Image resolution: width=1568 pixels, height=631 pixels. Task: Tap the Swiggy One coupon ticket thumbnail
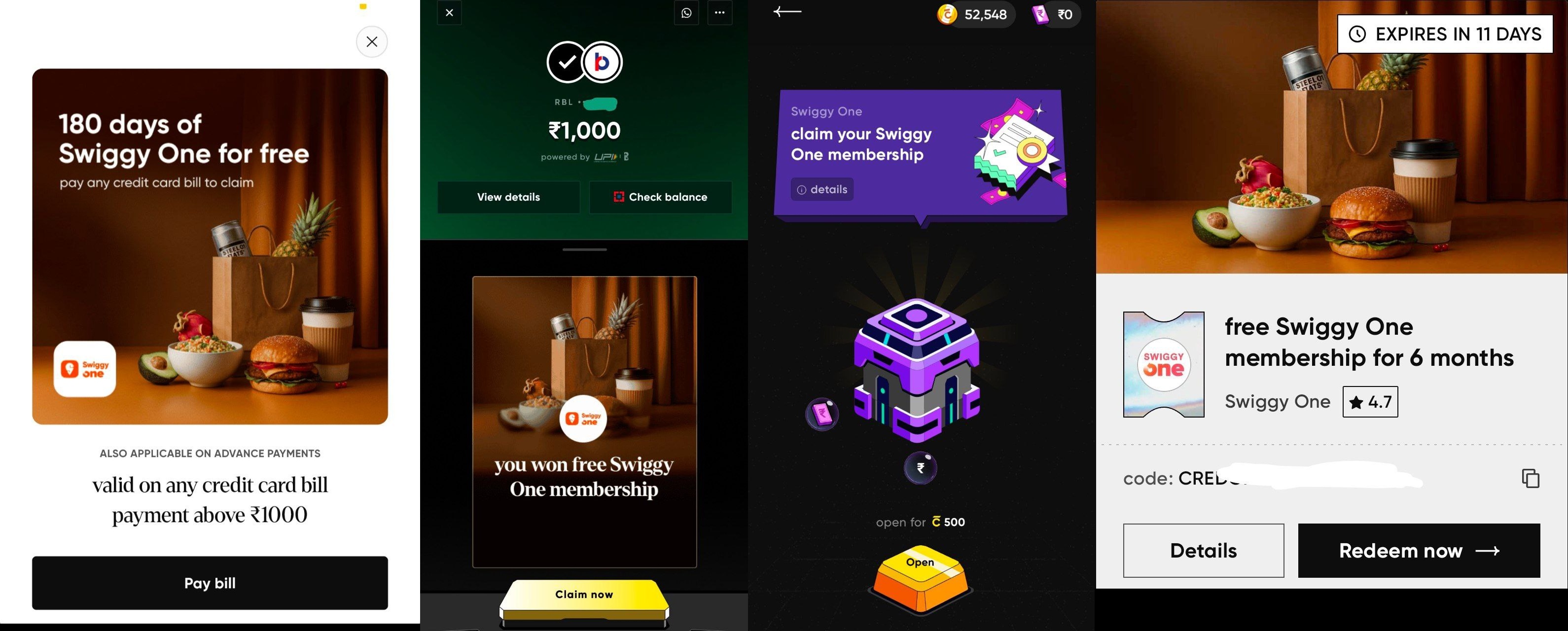pyautogui.click(x=1163, y=364)
